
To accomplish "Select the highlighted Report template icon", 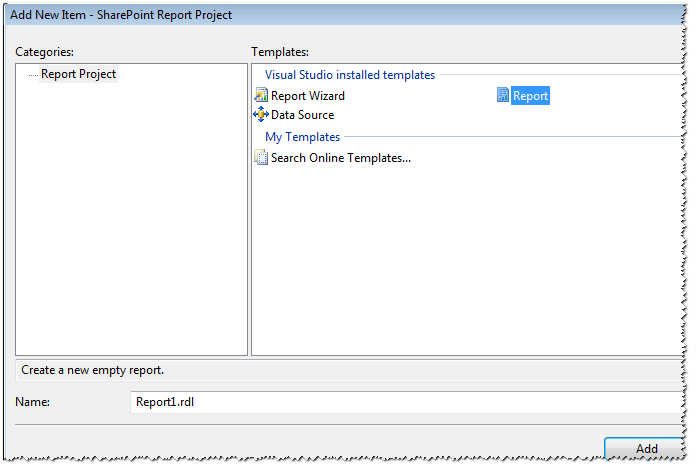I will click(x=503, y=96).
